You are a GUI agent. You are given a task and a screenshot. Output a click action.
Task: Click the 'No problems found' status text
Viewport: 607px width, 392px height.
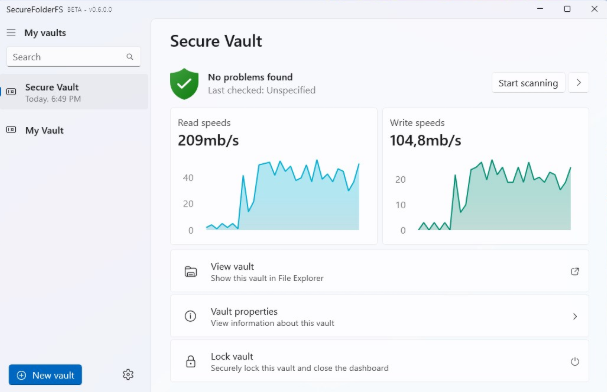click(250, 77)
